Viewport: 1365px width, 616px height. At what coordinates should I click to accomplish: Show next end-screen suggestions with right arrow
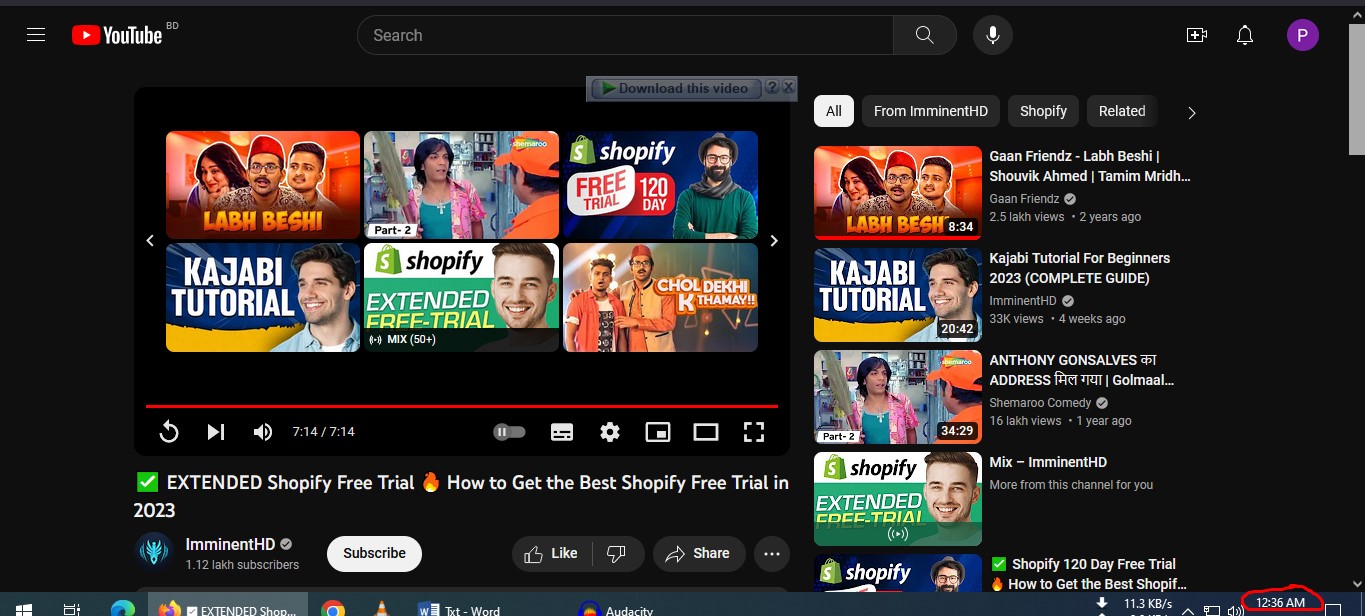774,241
